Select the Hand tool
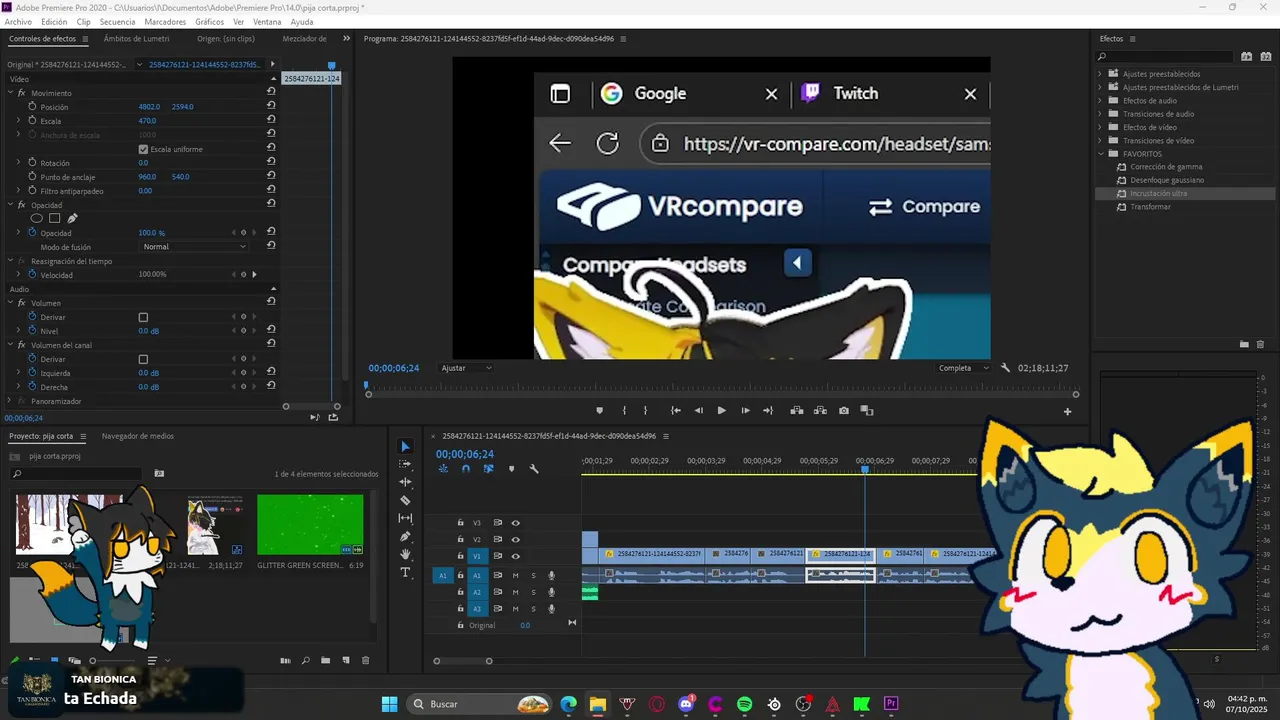This screenshot has width=1280, height=720. tap(405, 554)
